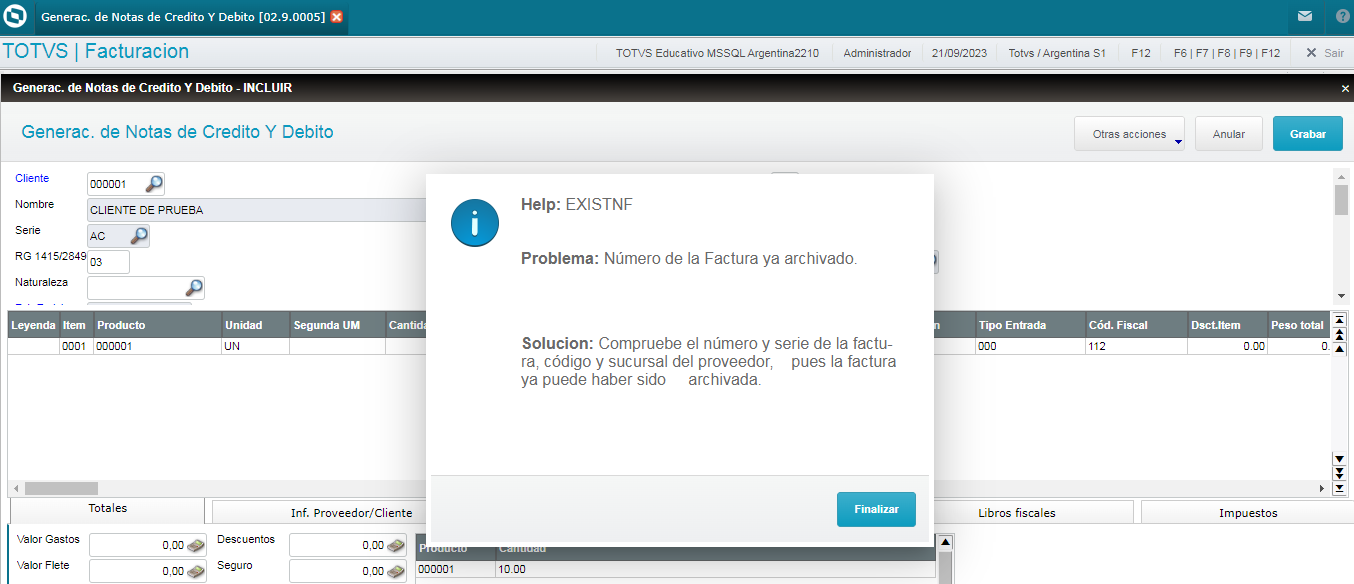Screen dimensions: 1354x584
Task: Click the Leyenda column header
Action: pyautogui.click(x=33, y=325)
